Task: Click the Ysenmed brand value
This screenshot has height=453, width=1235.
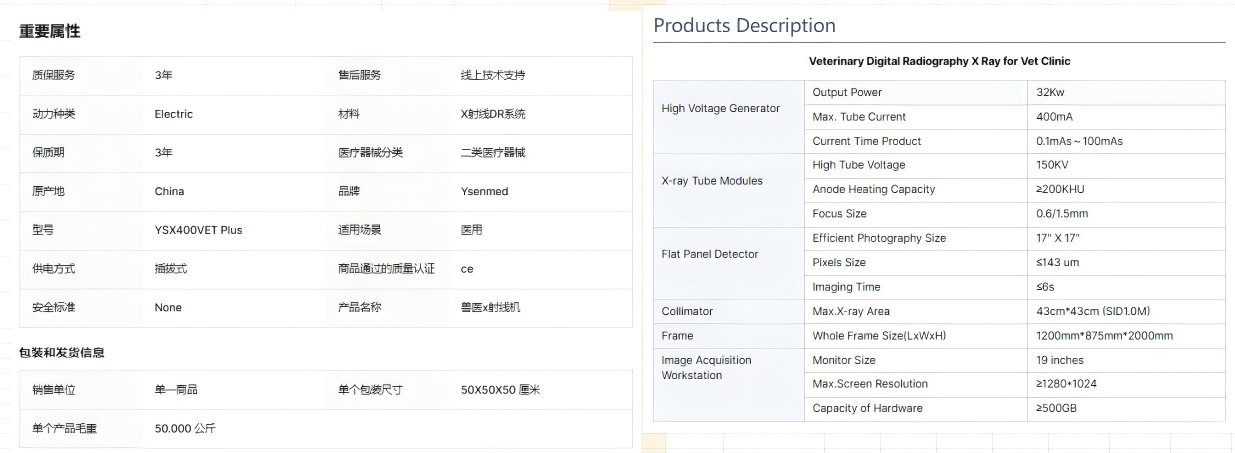Action: click(484, 191)
